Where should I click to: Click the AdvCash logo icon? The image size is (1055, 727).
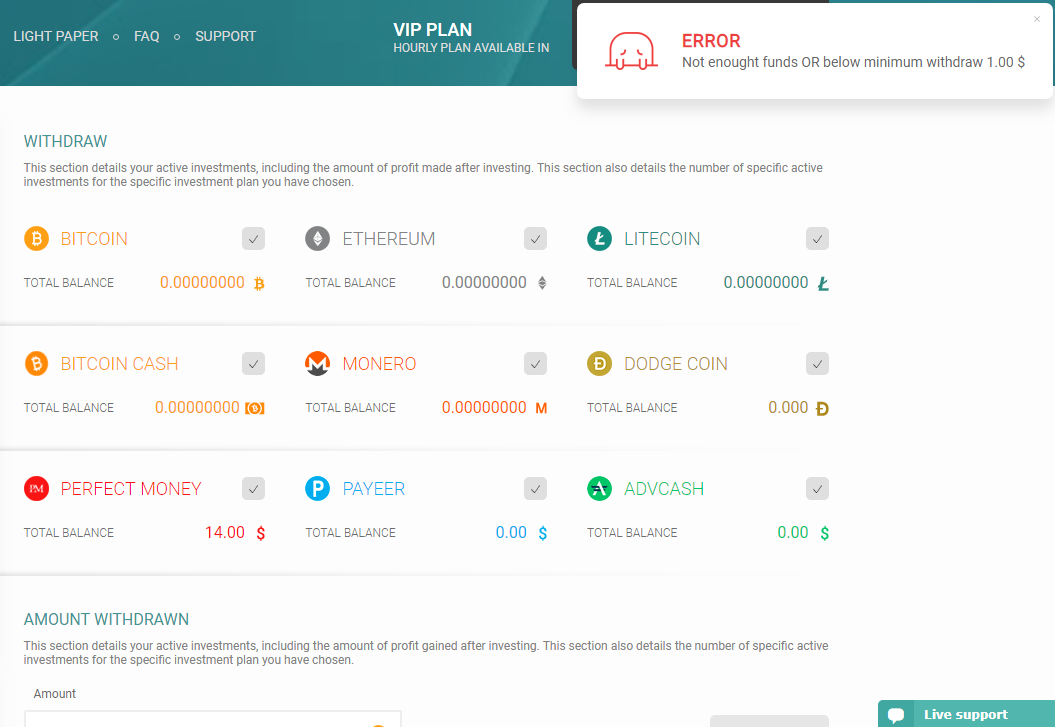599,489
